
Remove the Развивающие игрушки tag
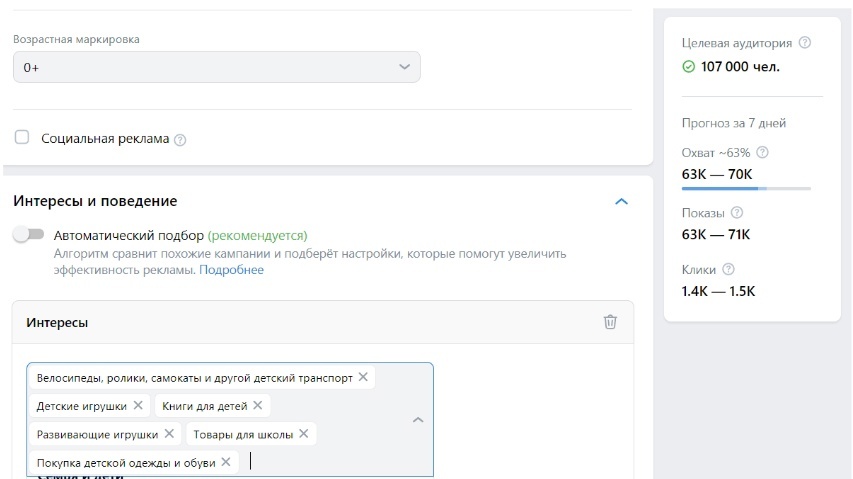(x=169, y=433)
